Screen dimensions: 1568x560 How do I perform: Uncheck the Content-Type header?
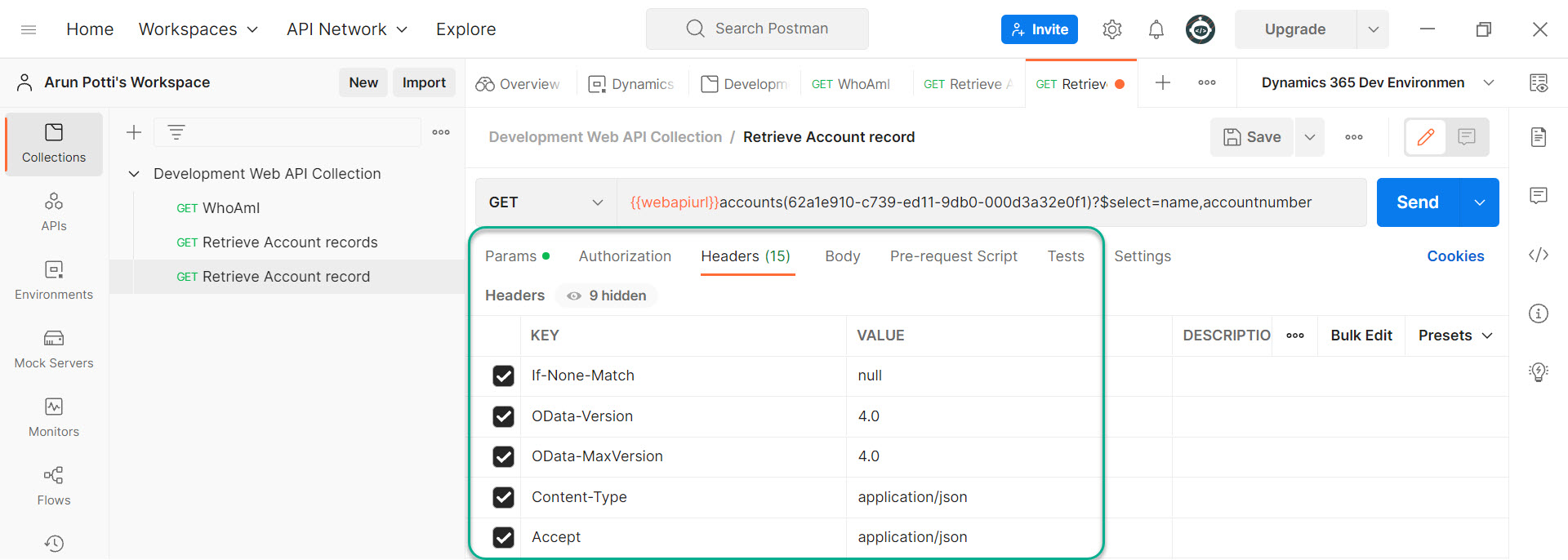pos(504,497)
